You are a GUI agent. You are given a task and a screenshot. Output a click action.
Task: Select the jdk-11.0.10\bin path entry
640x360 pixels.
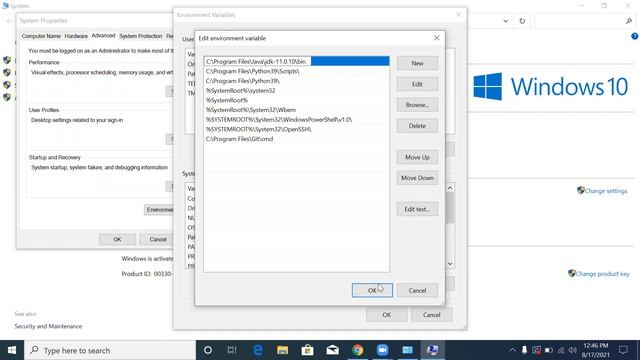tap(296, 61)
